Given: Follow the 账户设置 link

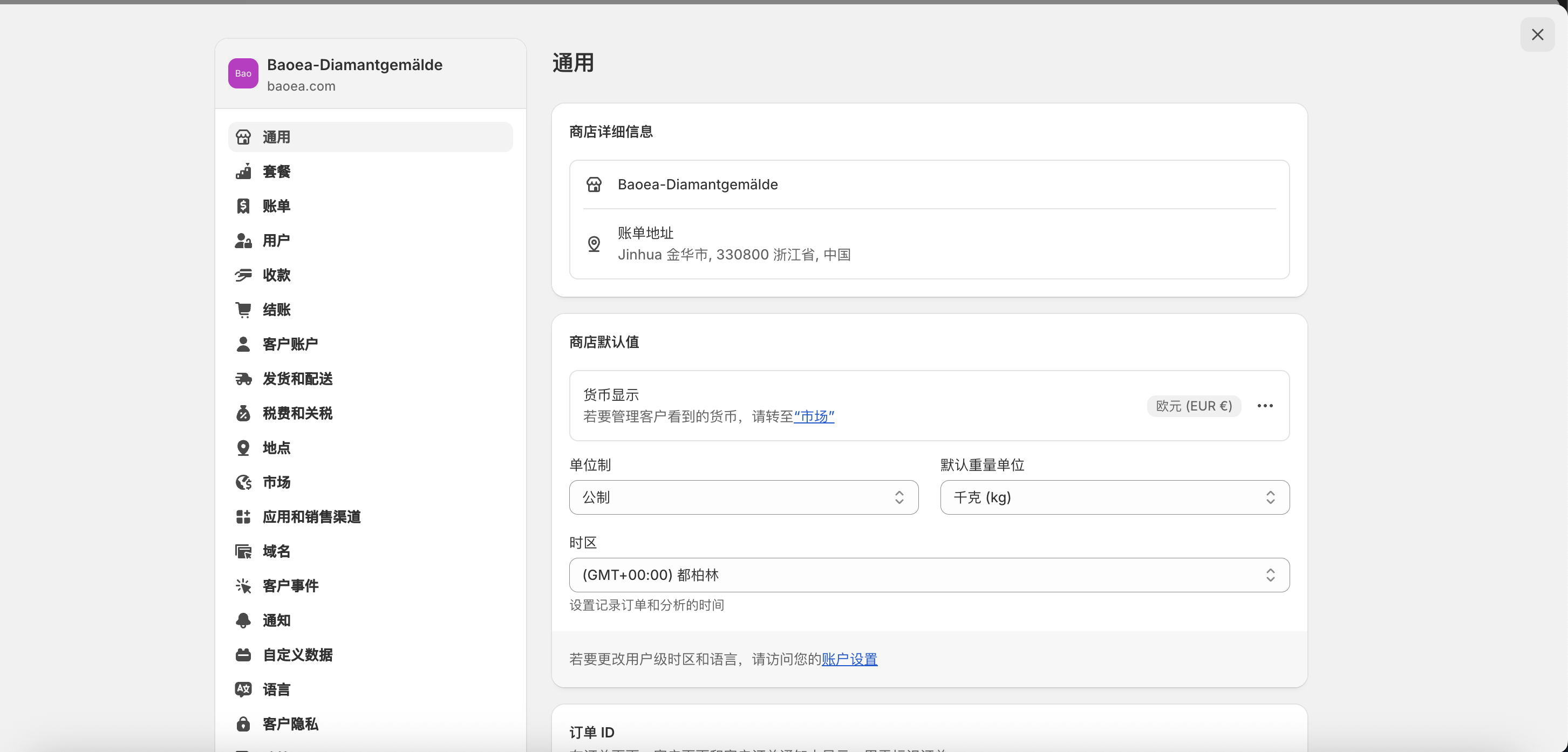Looking at the screenshot, I should (x=849, y=660).
